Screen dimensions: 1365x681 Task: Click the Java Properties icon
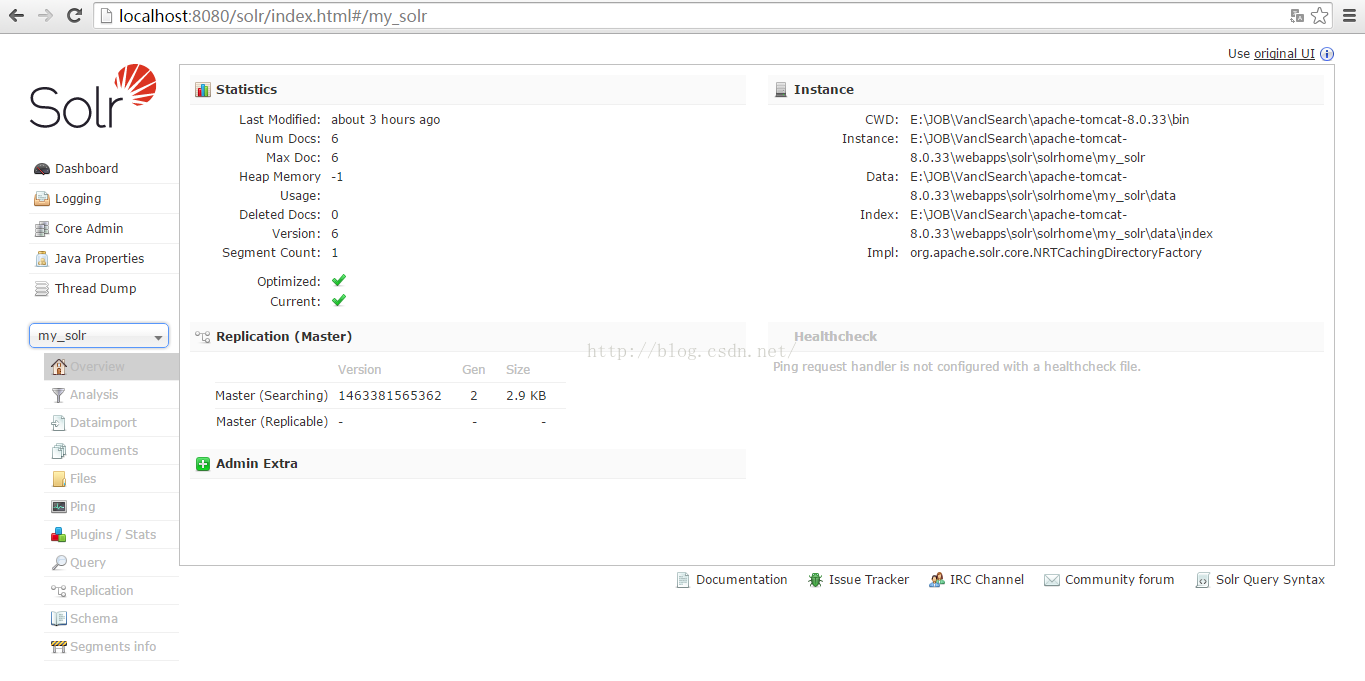[x=42, y=259]
